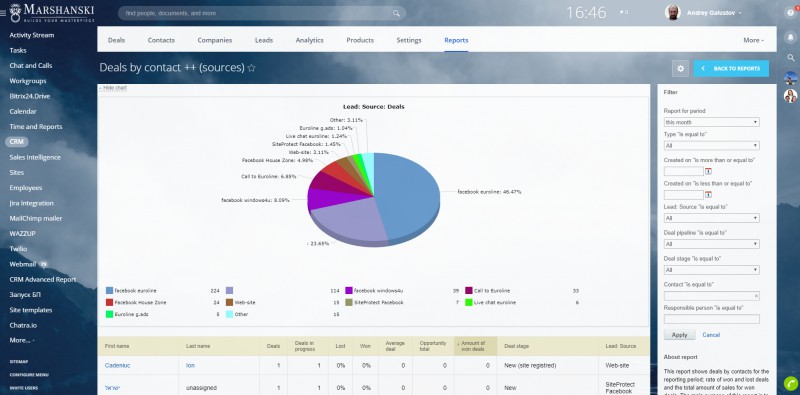
Task: Open the Deal stage dropdown
Action: [x=711, y=270]
